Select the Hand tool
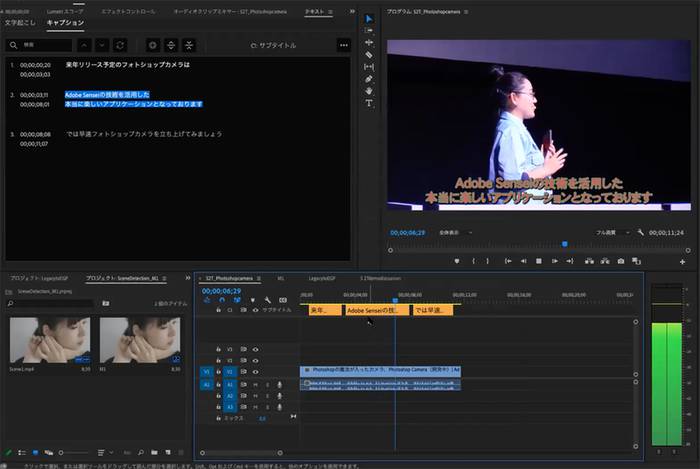Image resolution: width=700 pixels, height=469 pixels. click(x=369, y=91)
